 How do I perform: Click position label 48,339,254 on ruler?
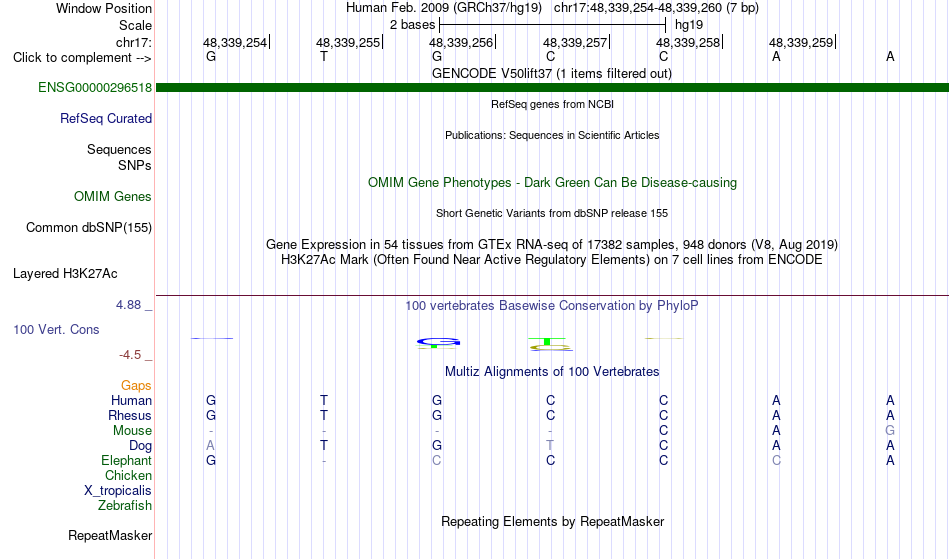[235, 42]
